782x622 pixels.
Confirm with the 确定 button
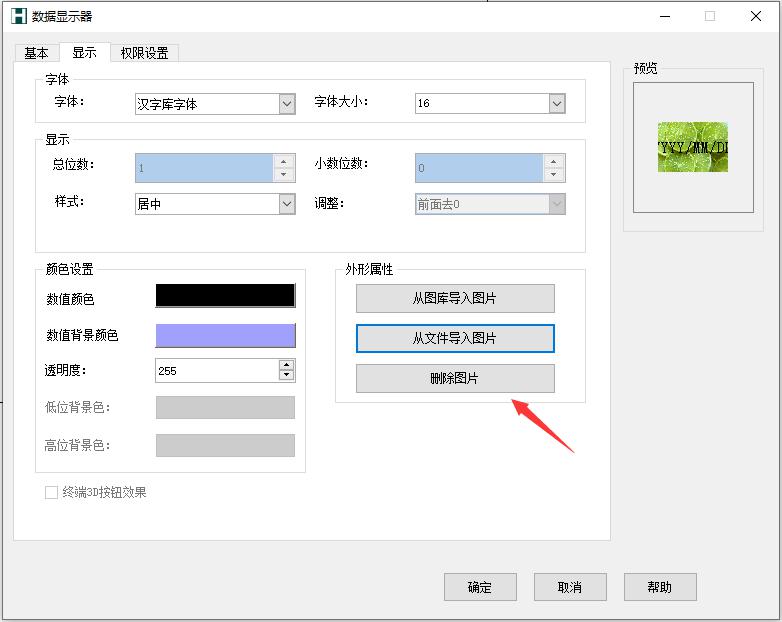(x=480, y=587)
